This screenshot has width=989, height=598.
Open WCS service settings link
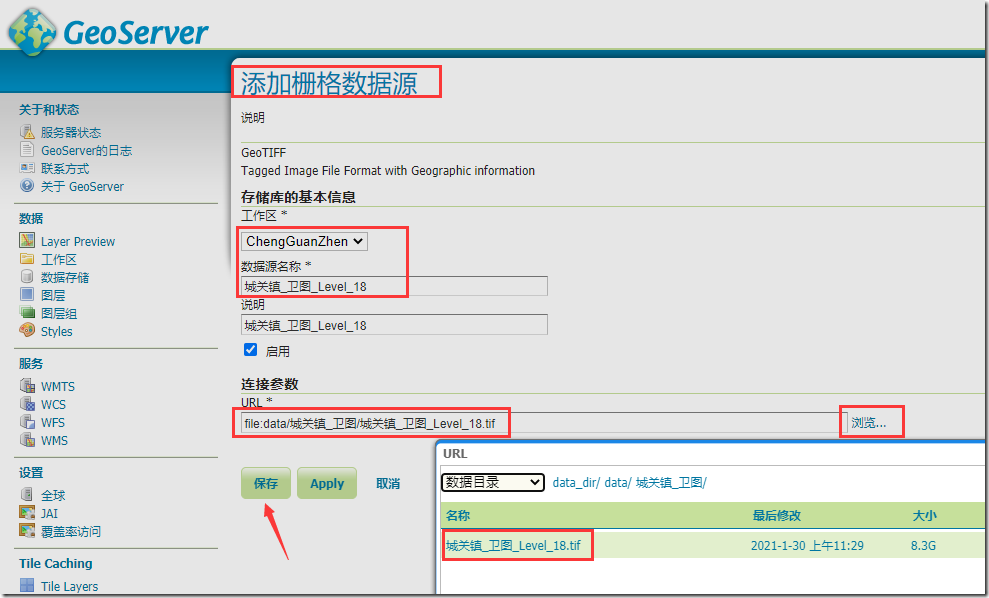(53, 404)
